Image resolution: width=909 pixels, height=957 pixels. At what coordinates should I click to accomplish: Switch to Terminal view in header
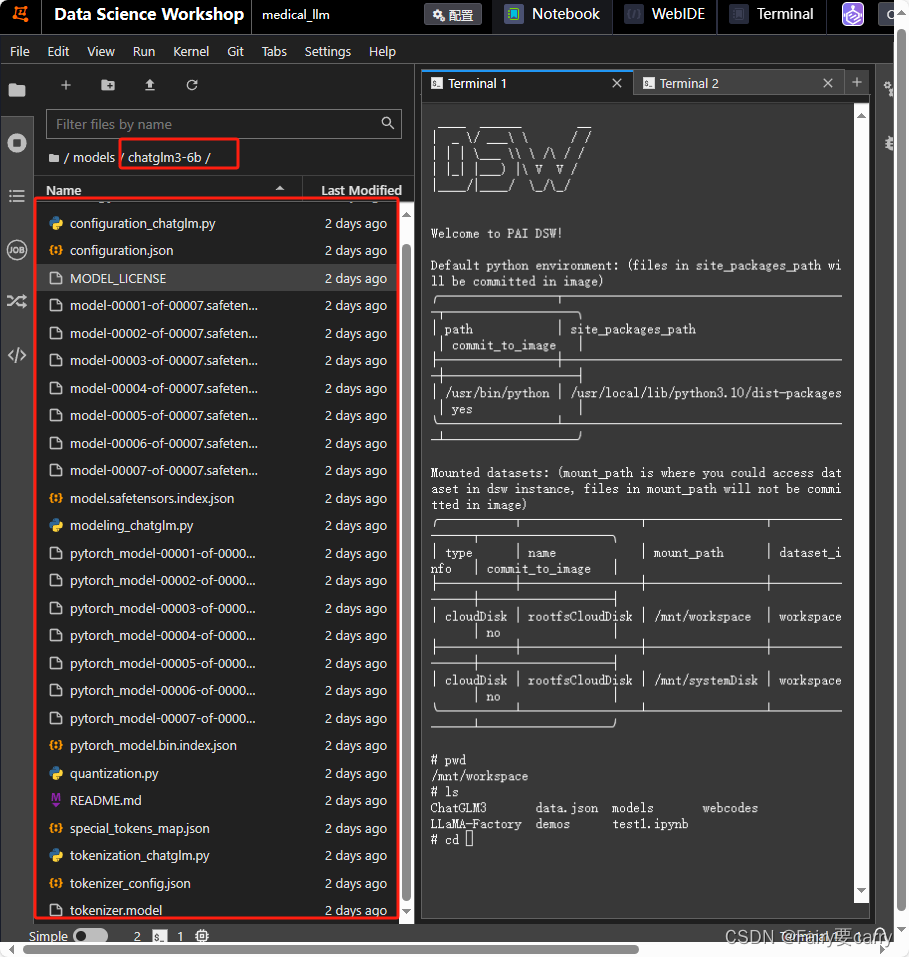coord(773,14)
